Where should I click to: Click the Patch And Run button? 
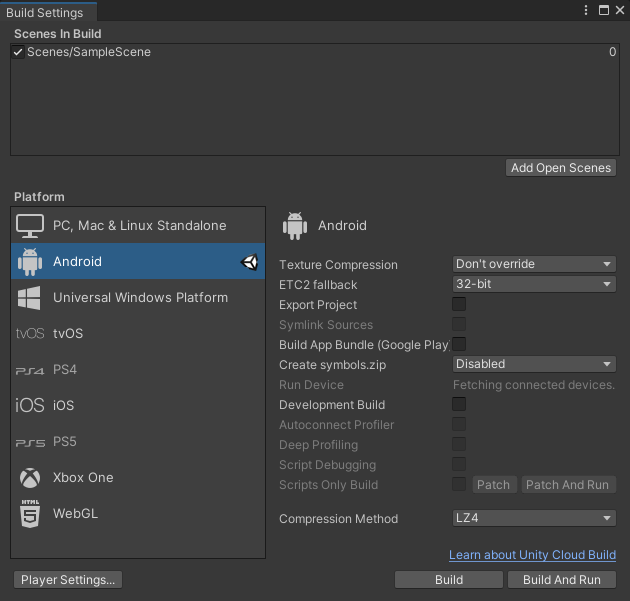pos(567,484)
